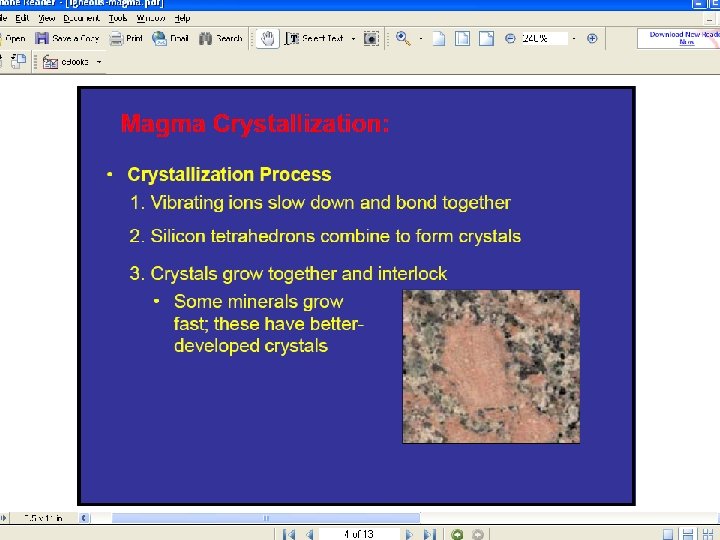Screen dimensions: 720x540
Task: Select the Zoom In magnifier tool
Action: click(x=403, y=39)
